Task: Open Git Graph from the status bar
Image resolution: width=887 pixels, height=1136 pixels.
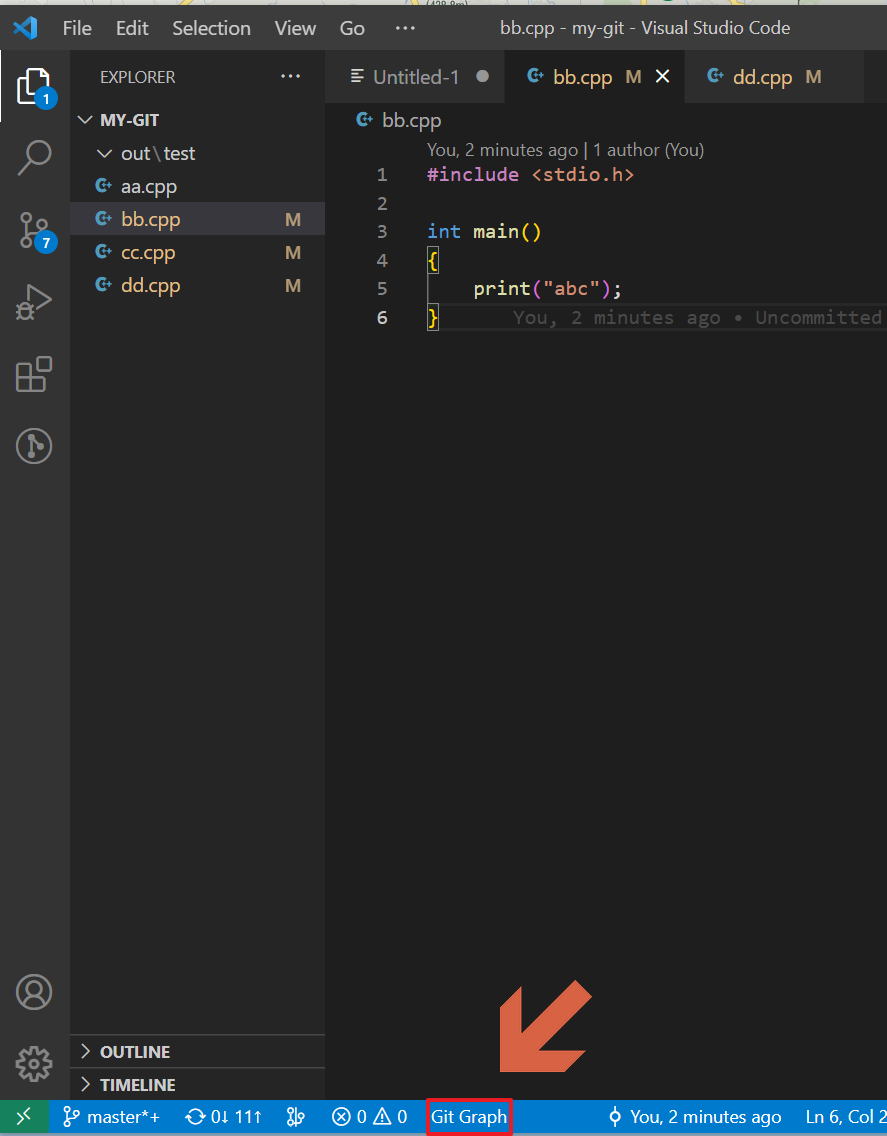Action: click(x=468, y=1116)
